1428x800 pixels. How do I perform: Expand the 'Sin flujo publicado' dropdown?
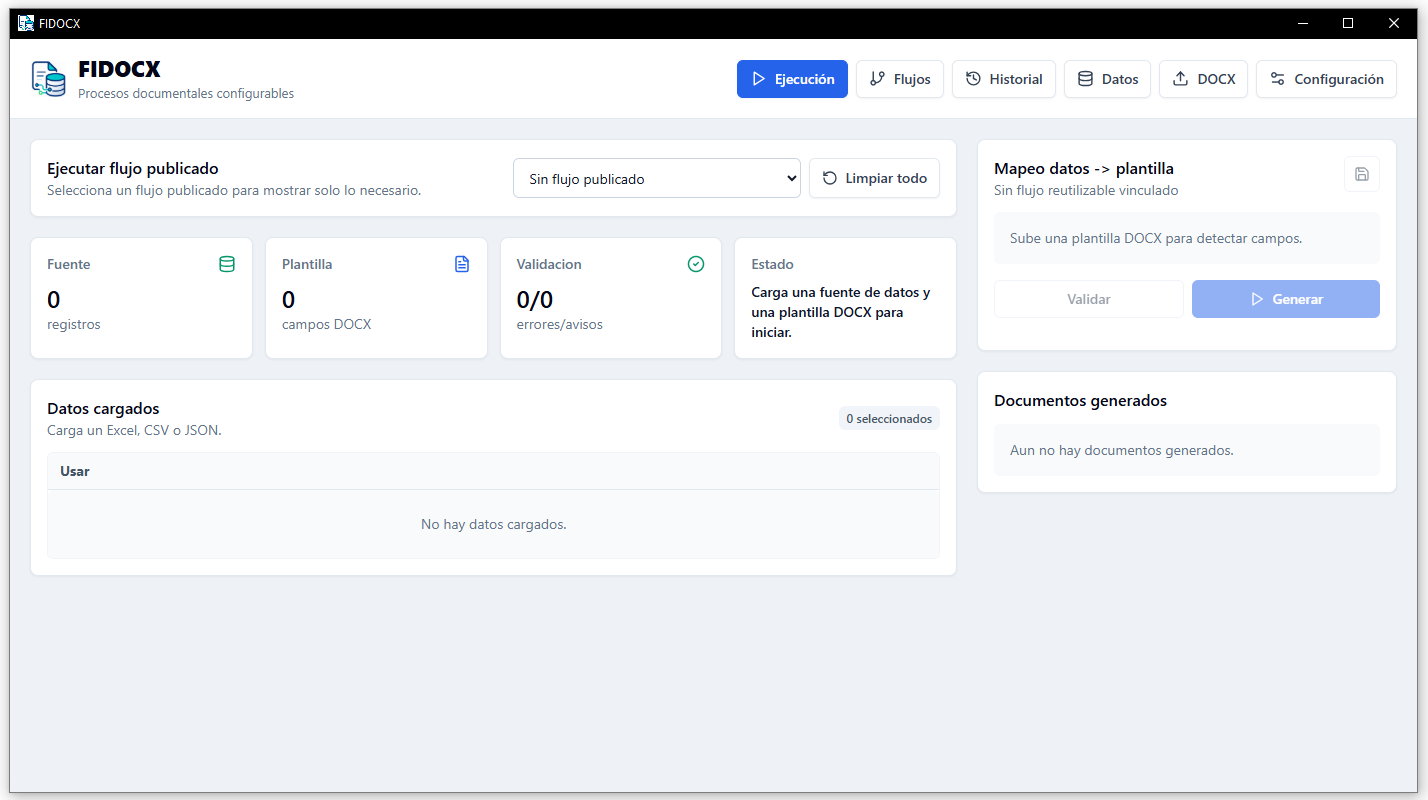point(657,179)
